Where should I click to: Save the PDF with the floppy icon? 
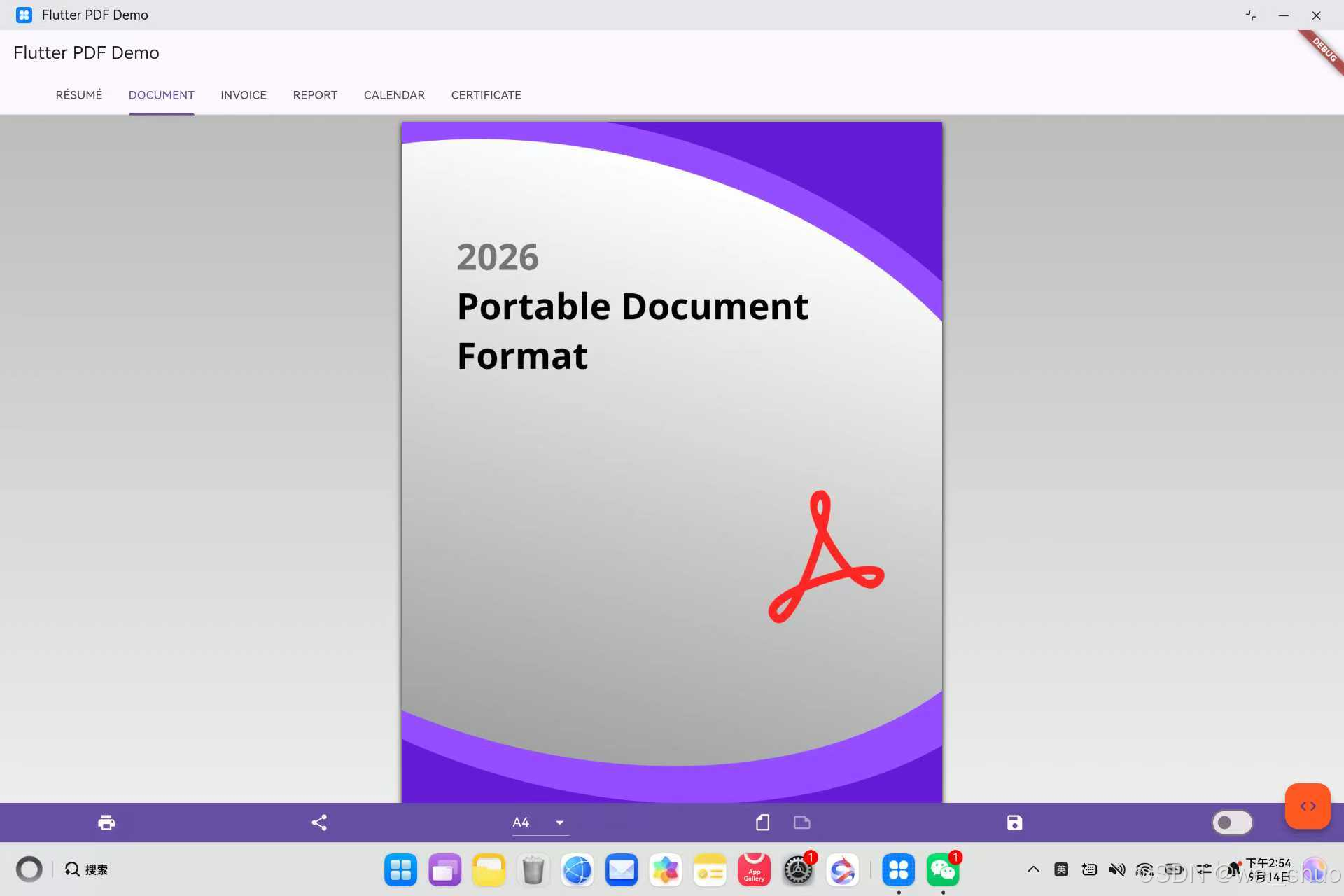[x=1014, y=822]
